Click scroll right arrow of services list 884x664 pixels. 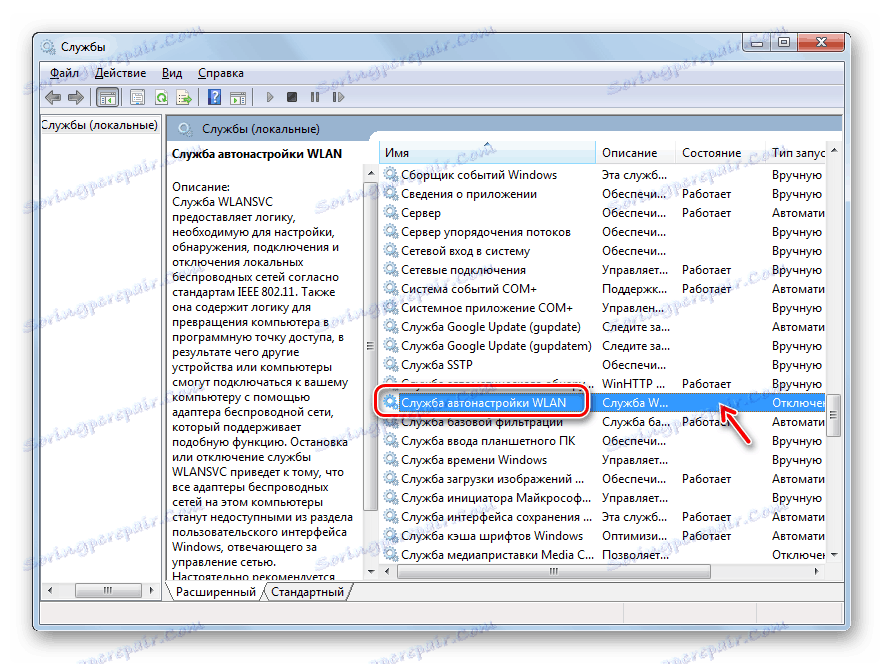click(x=817, y=572)
